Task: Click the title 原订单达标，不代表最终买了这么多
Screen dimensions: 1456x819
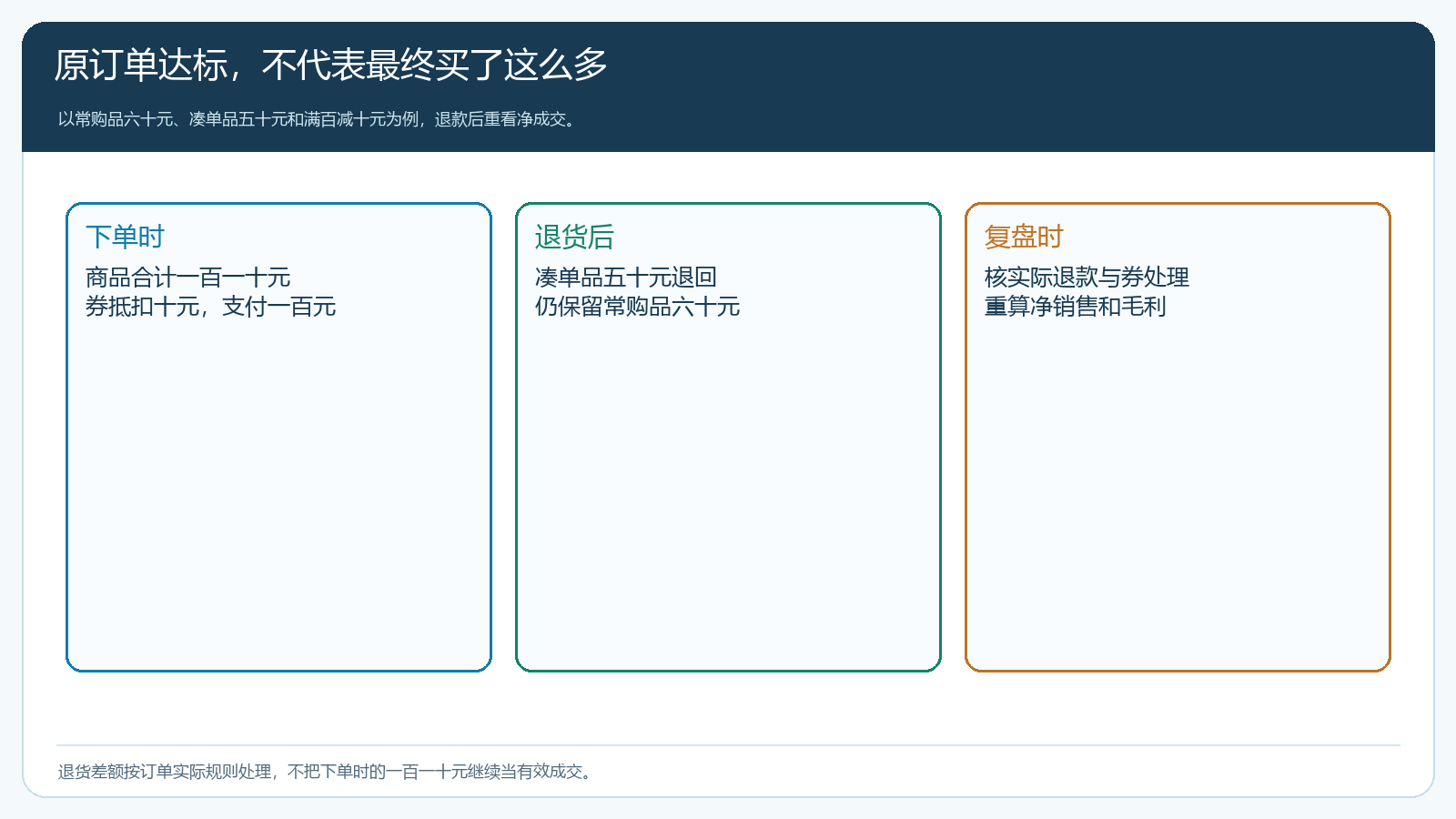Action: 330,66
